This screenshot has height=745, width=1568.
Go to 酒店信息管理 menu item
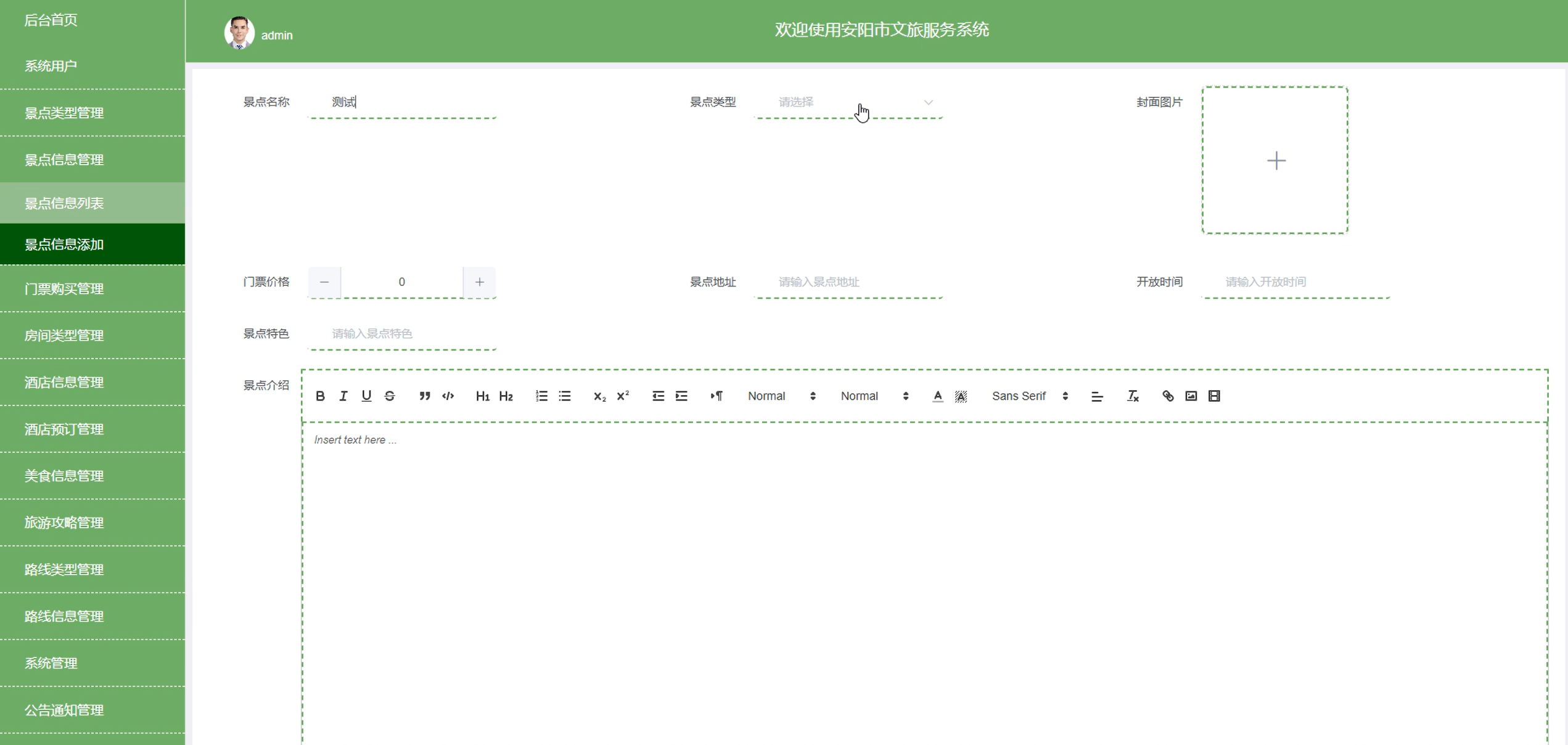(64, 383)
